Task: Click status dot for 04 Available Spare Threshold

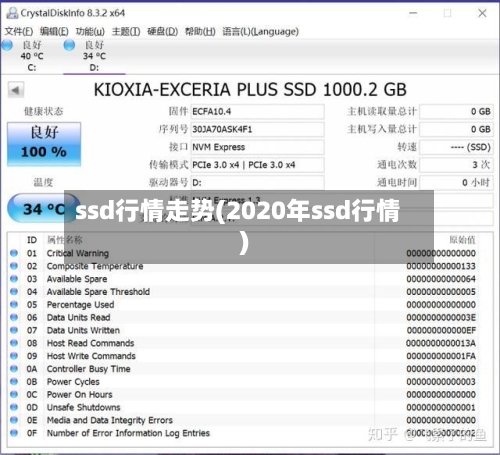Action: pyautogui.click(x=14, y=292)
